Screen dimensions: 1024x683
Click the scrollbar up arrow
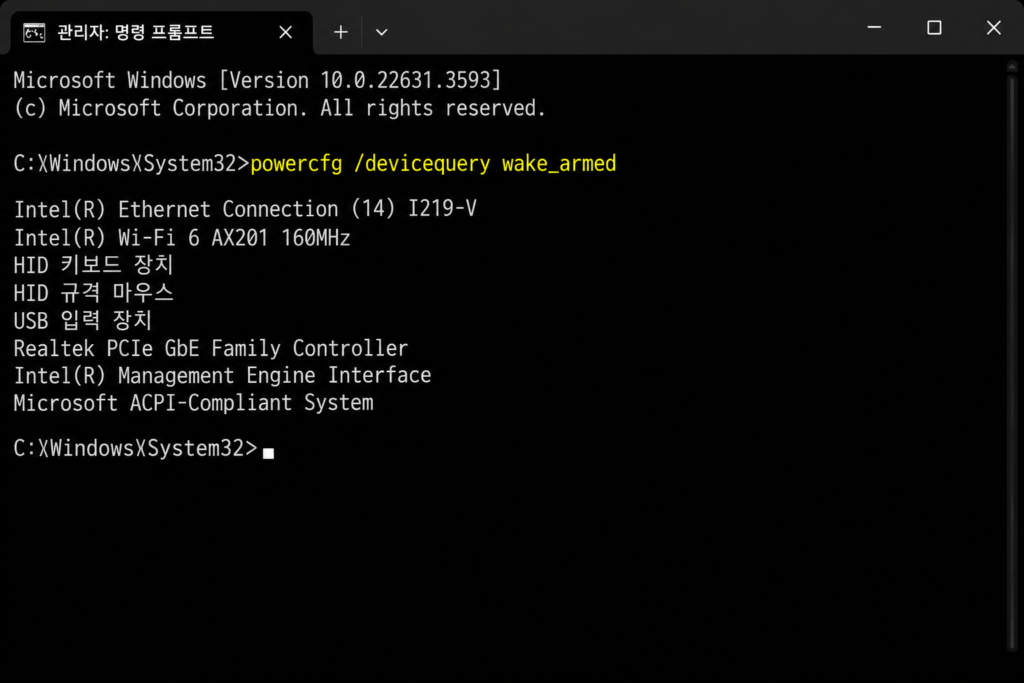pos(1012,66)
